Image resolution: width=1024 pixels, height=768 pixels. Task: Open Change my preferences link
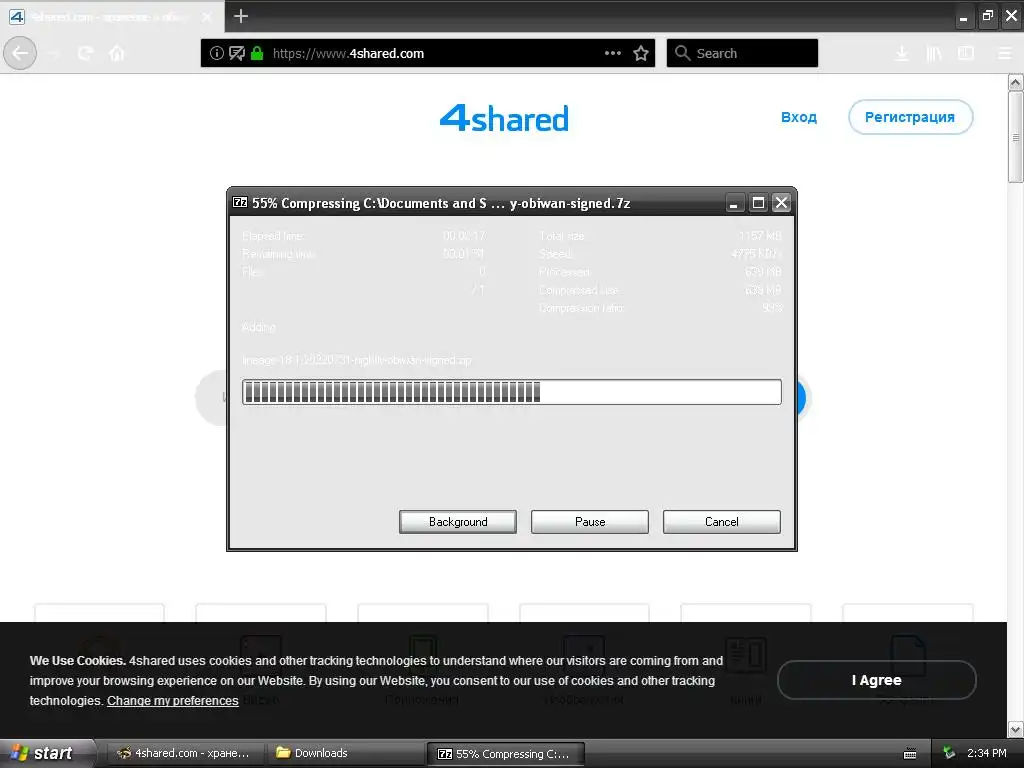(x=172, y=701)
